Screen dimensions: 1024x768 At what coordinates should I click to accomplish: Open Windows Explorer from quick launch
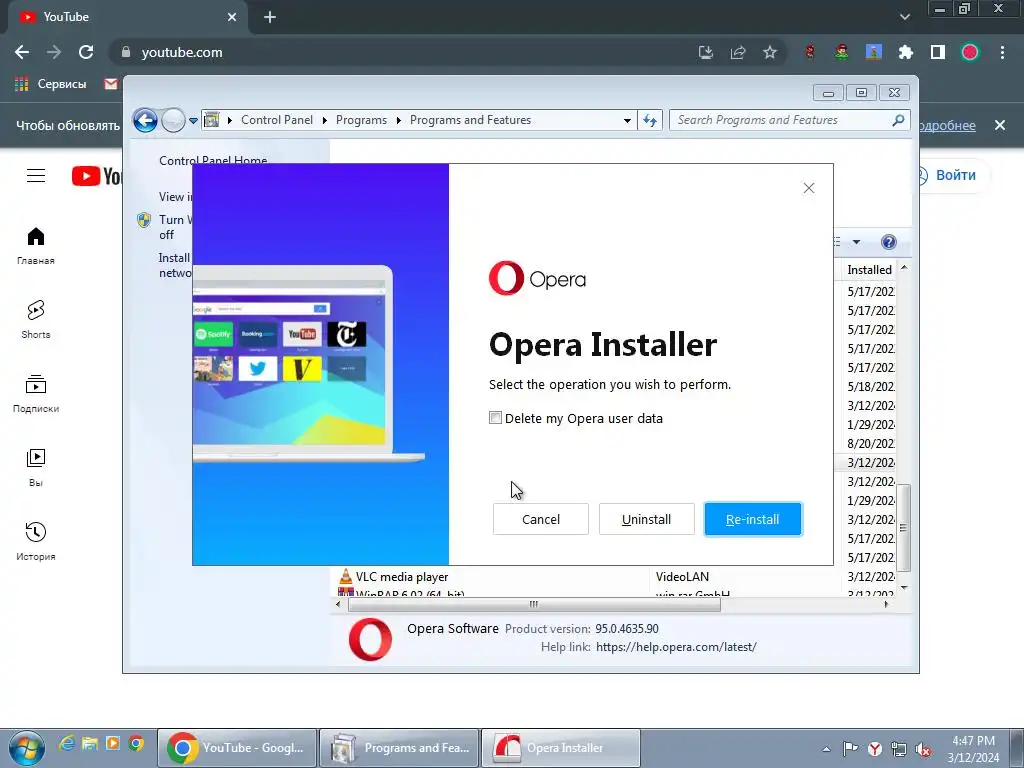[89, 743]
